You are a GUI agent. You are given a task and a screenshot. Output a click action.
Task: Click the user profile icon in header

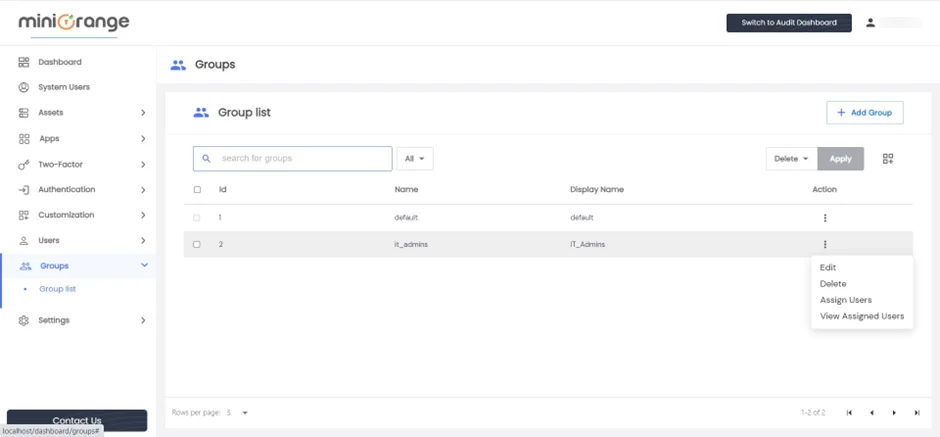870,23
